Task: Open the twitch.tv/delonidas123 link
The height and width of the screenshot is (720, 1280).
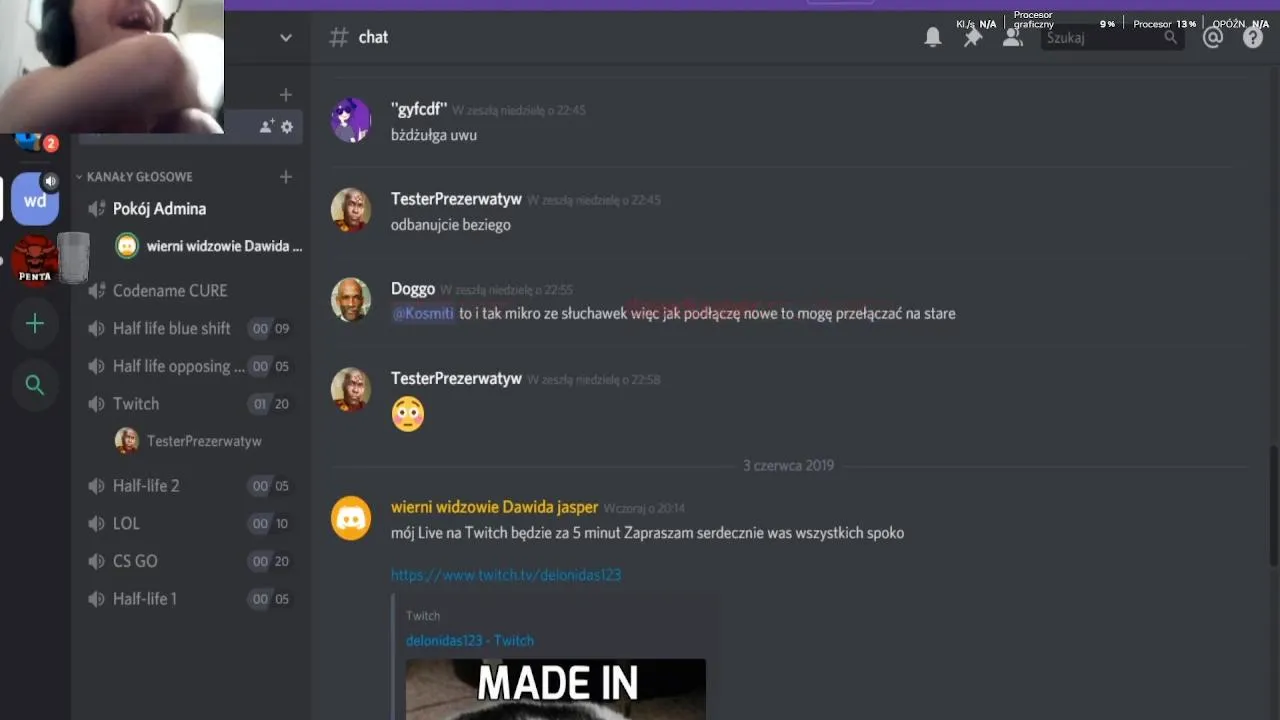Action: pyautogui.click(x=506, y=575)
